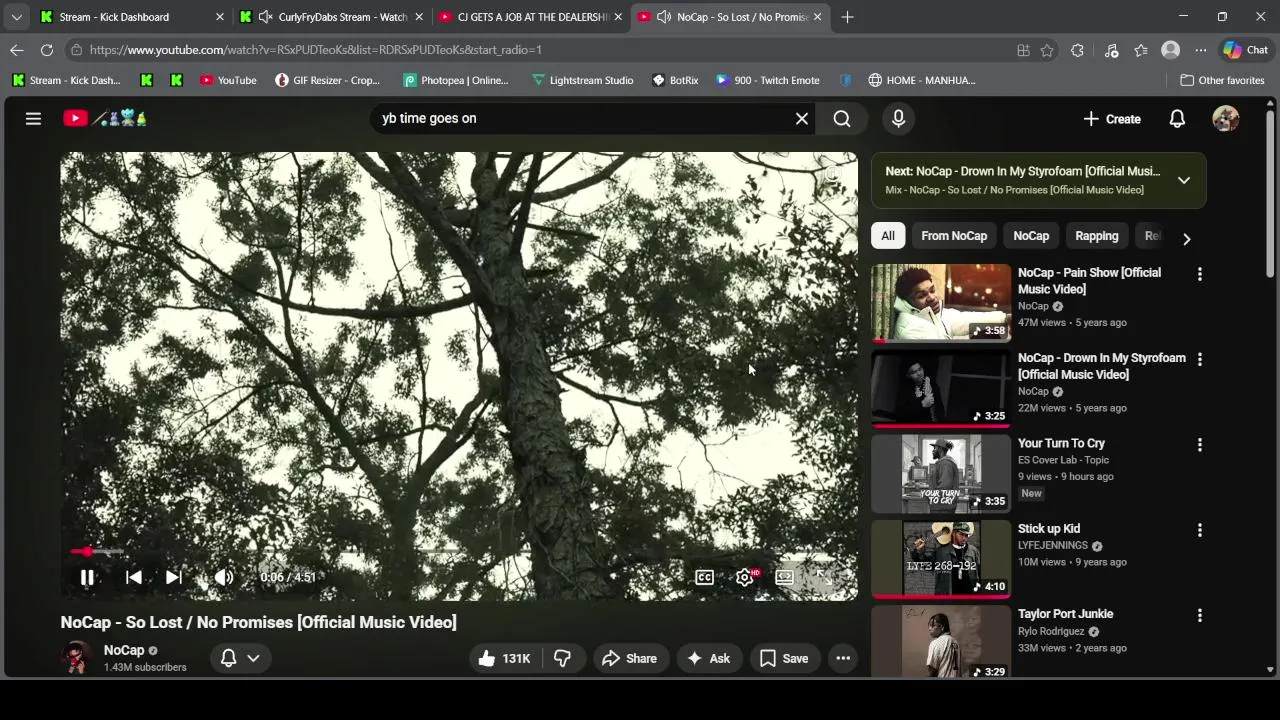
Task: Open the NoCap channel avatar
Action: 77,658
